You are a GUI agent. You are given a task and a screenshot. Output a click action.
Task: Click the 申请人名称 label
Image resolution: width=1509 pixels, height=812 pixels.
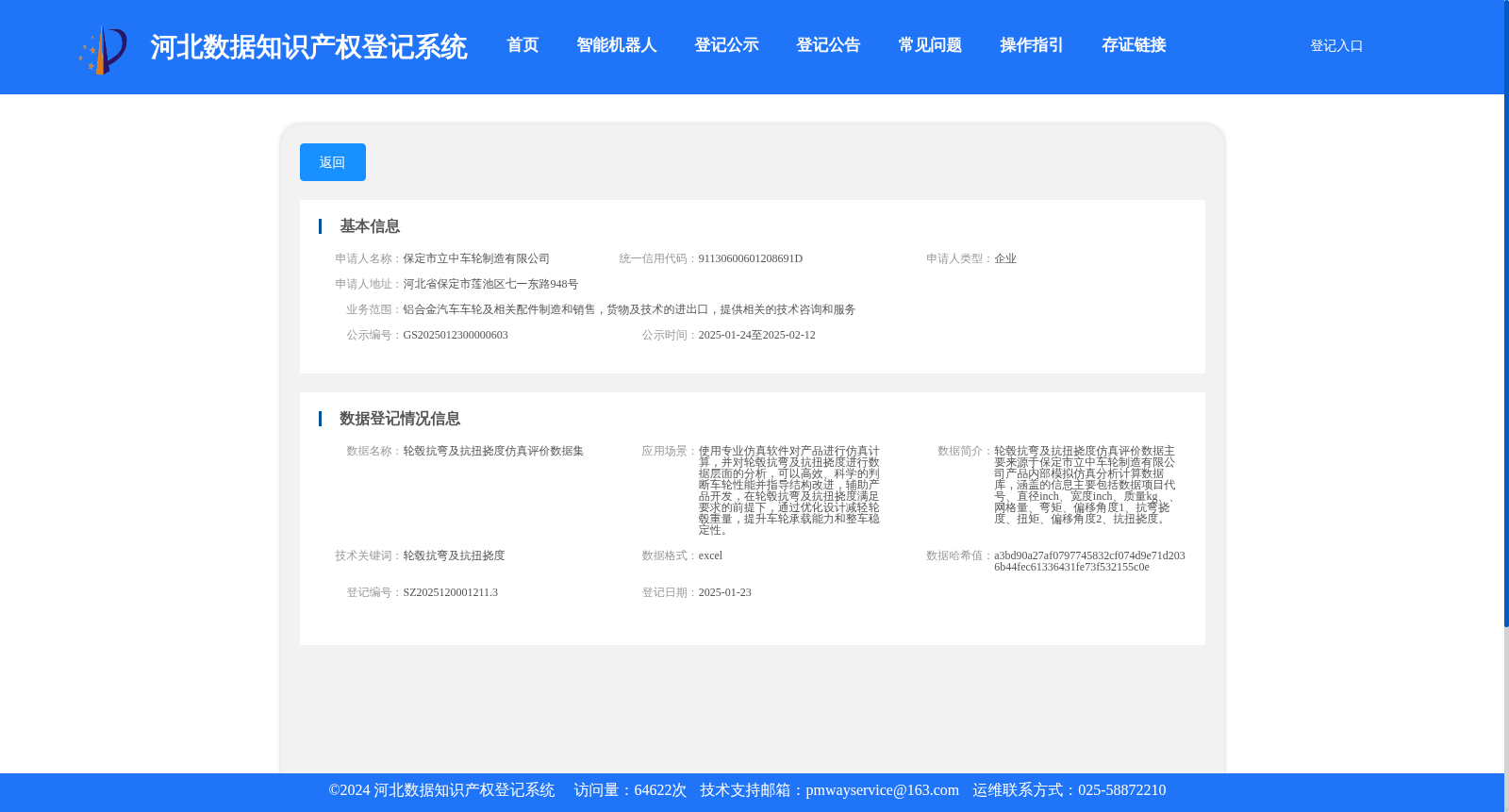coord(369,258)
